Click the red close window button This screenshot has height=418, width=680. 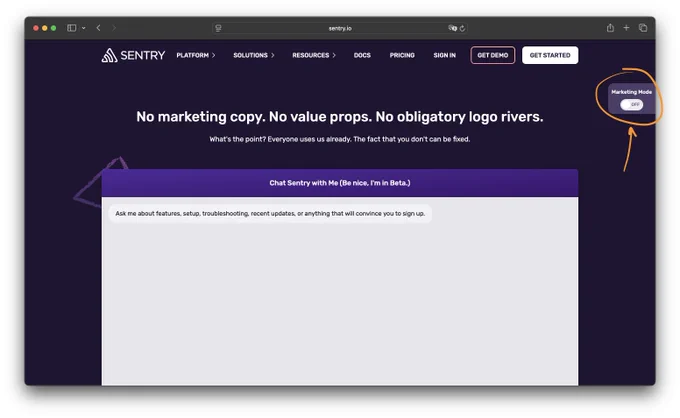[x=36, y=28]
